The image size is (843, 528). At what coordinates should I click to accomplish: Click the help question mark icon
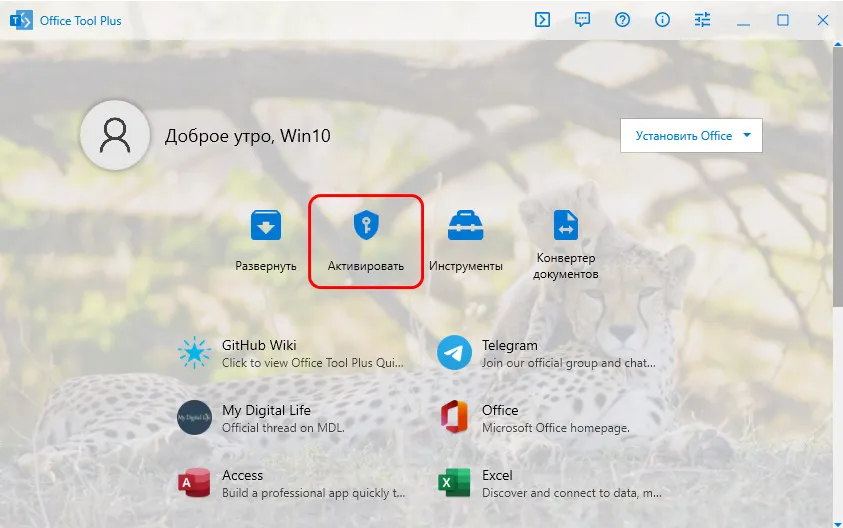[622, 20]
